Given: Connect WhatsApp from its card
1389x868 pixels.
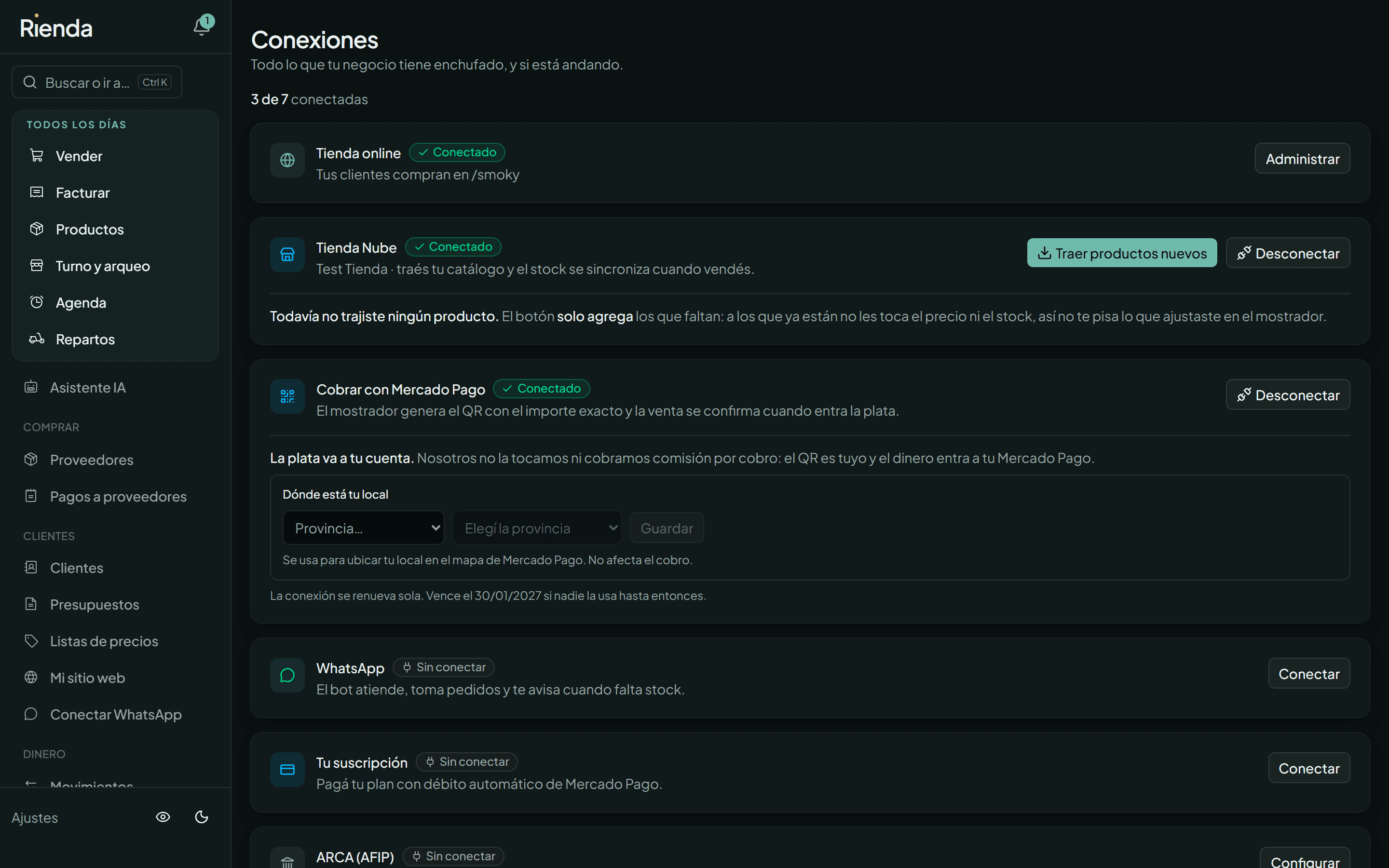Looking at the screenshot, I should click(x=1309, y=673).
